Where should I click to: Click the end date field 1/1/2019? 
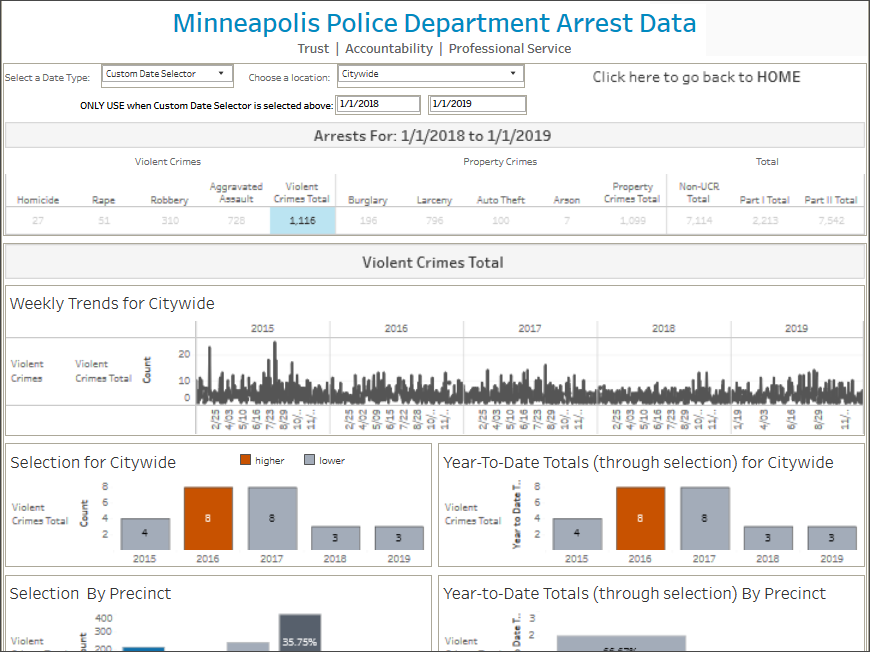tap(477, 104)
